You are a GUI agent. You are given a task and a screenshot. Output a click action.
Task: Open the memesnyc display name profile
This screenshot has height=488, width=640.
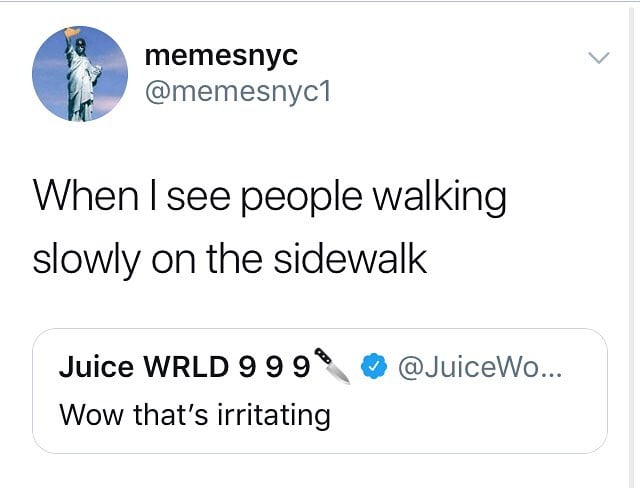(221, 55)
